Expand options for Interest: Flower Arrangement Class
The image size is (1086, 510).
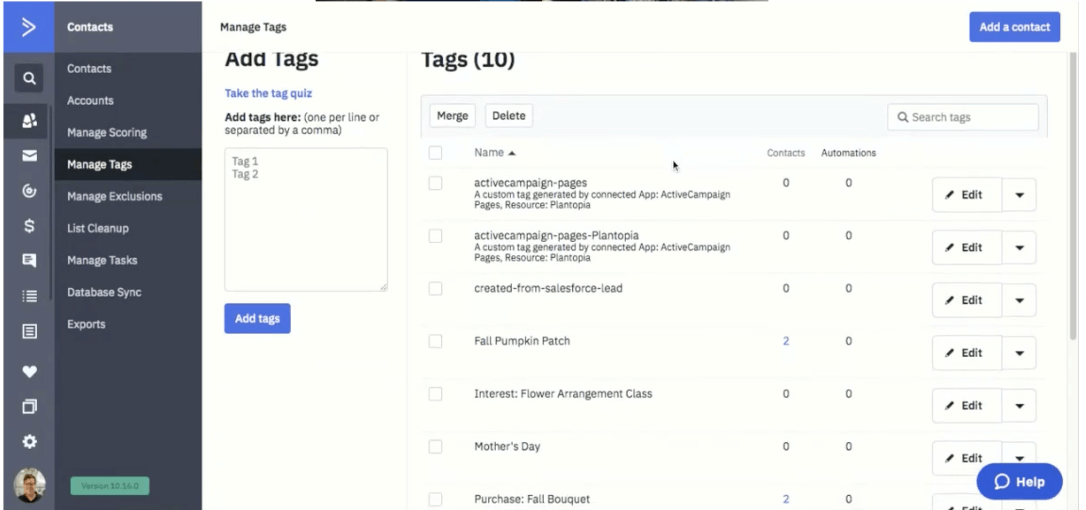1019,406
